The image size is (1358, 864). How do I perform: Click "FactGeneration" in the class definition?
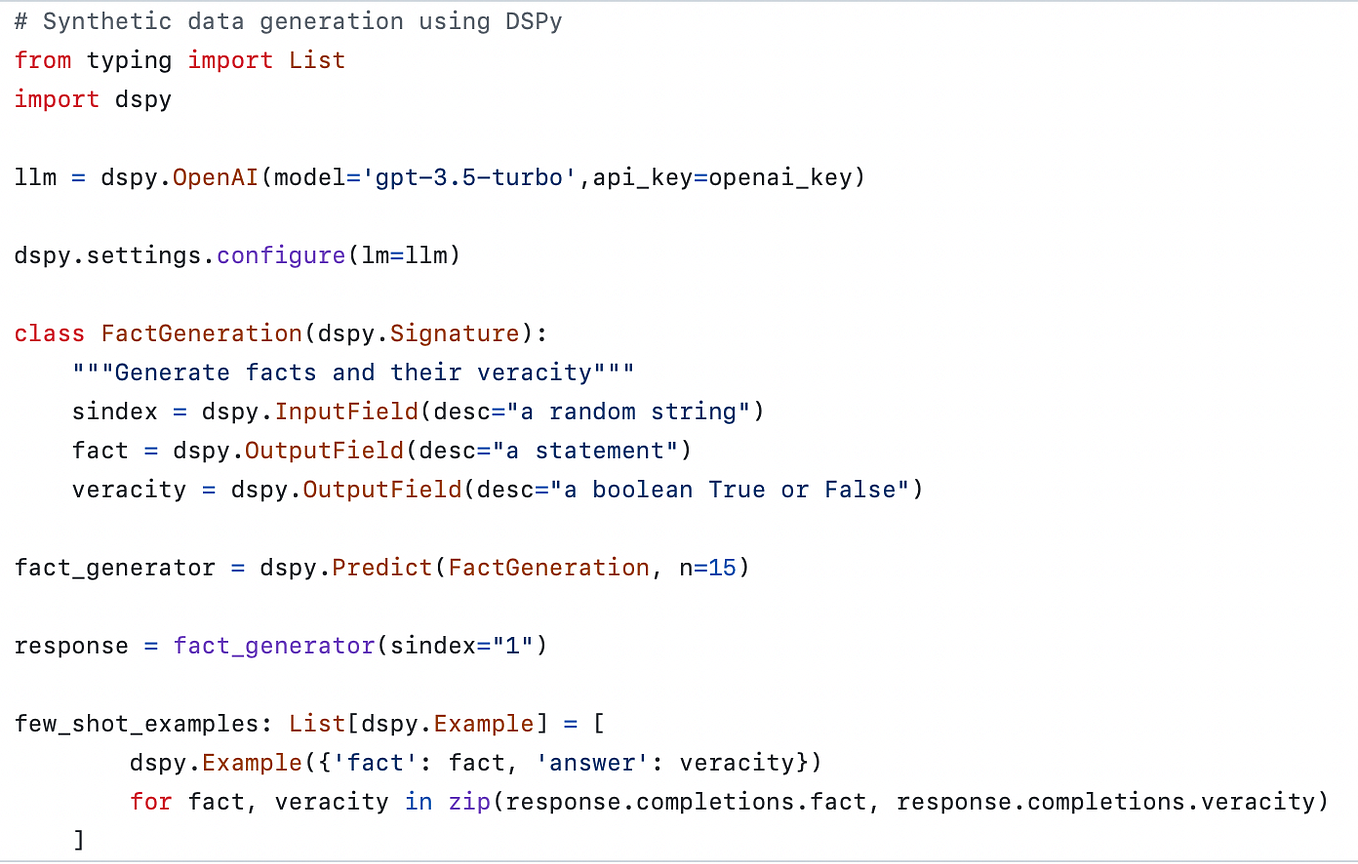(201, 333)
